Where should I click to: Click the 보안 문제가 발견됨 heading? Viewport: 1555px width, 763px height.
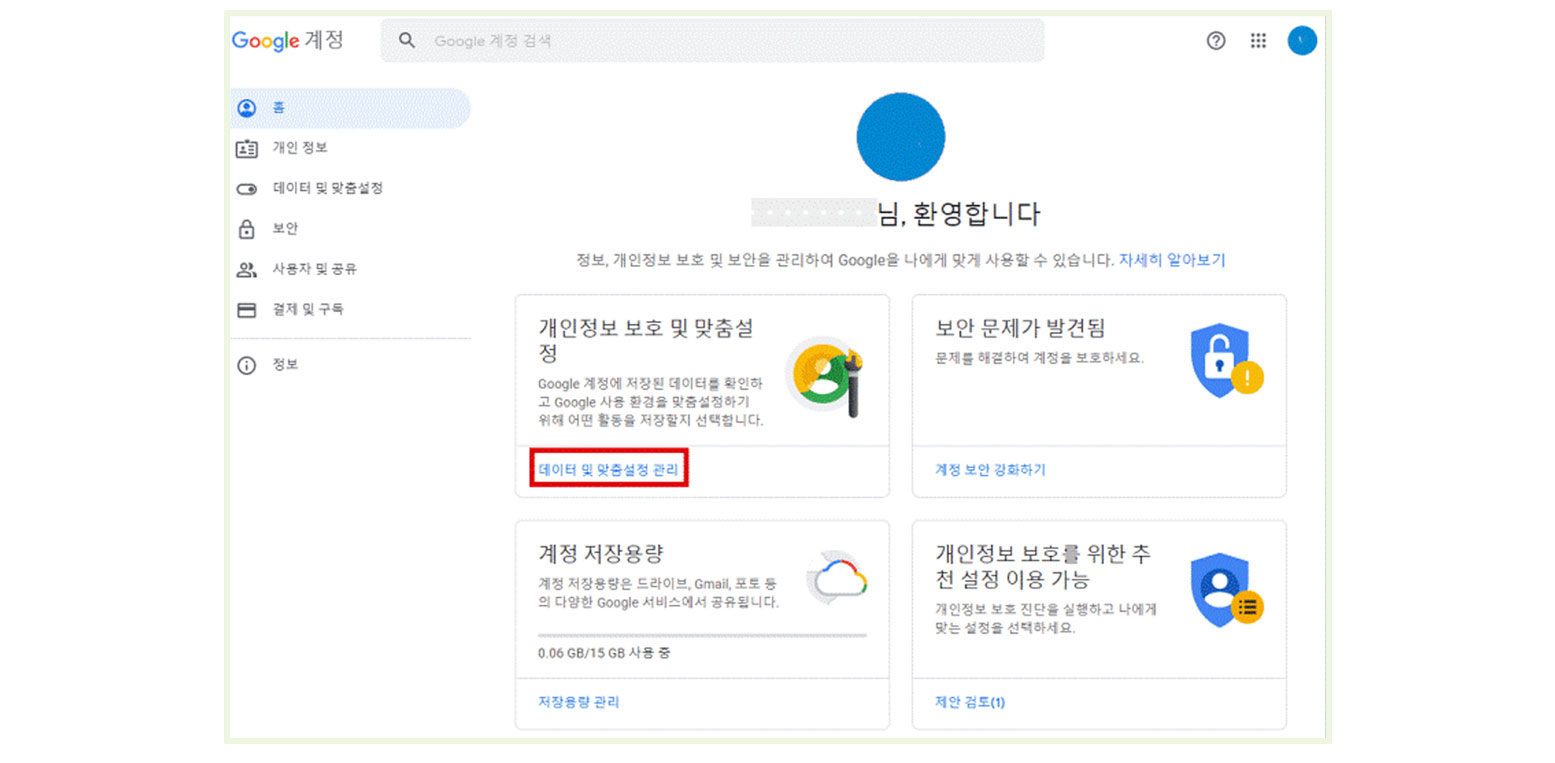coord(1020,329)
